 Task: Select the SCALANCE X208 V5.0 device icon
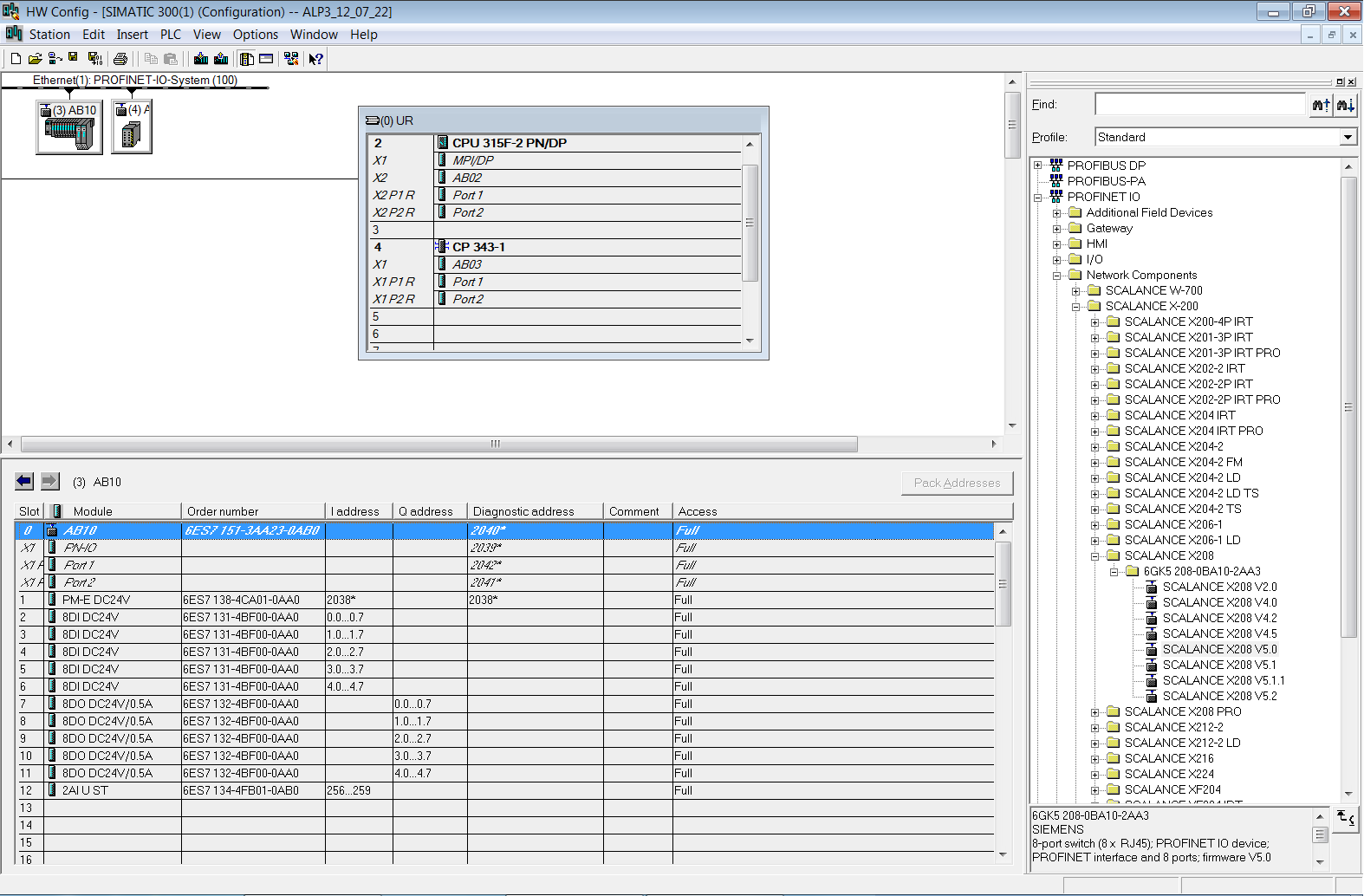click(x=1152, y=649)
